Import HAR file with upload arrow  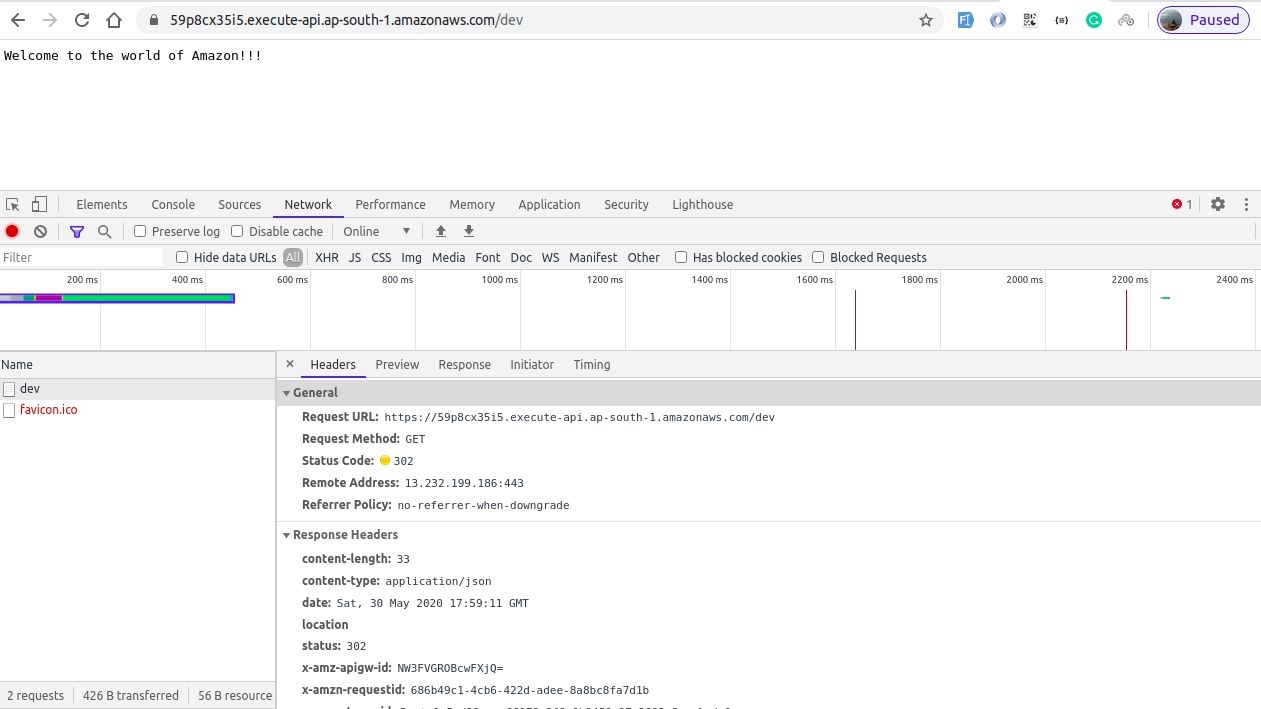tap(441, 231)
